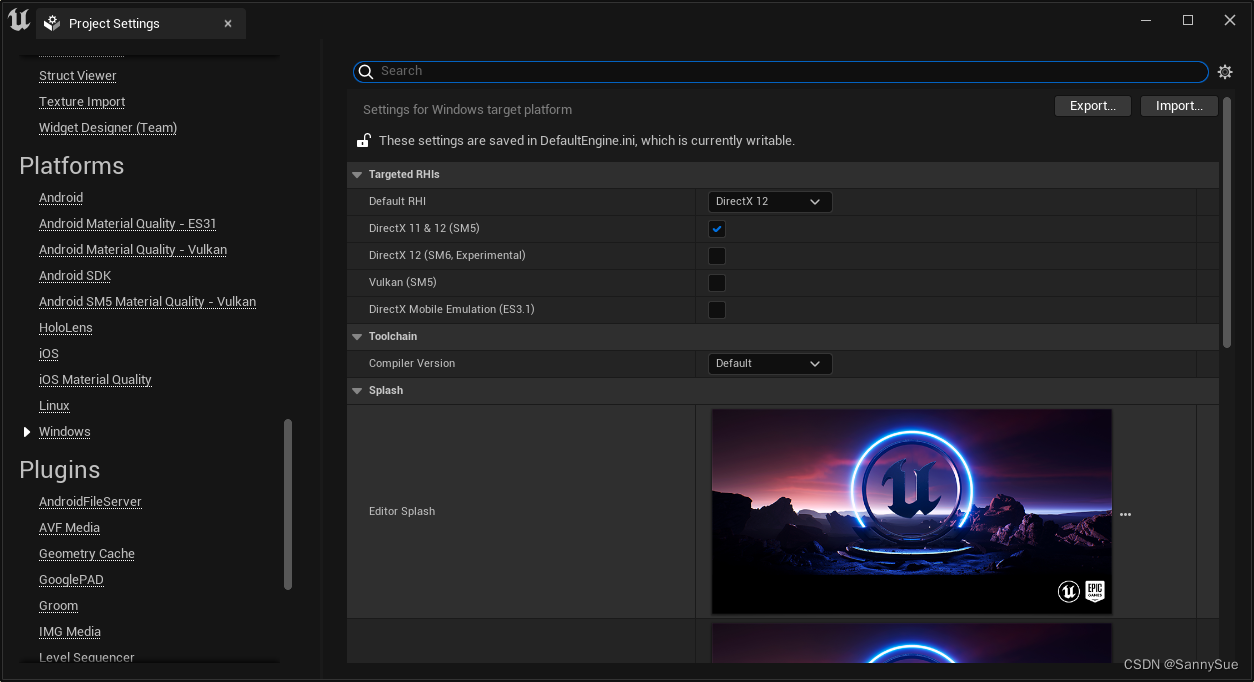Open the Compiler Version dropdown
Image resolution: width=1254 pixels, height=682 pixels.
(x=770, y=364)
